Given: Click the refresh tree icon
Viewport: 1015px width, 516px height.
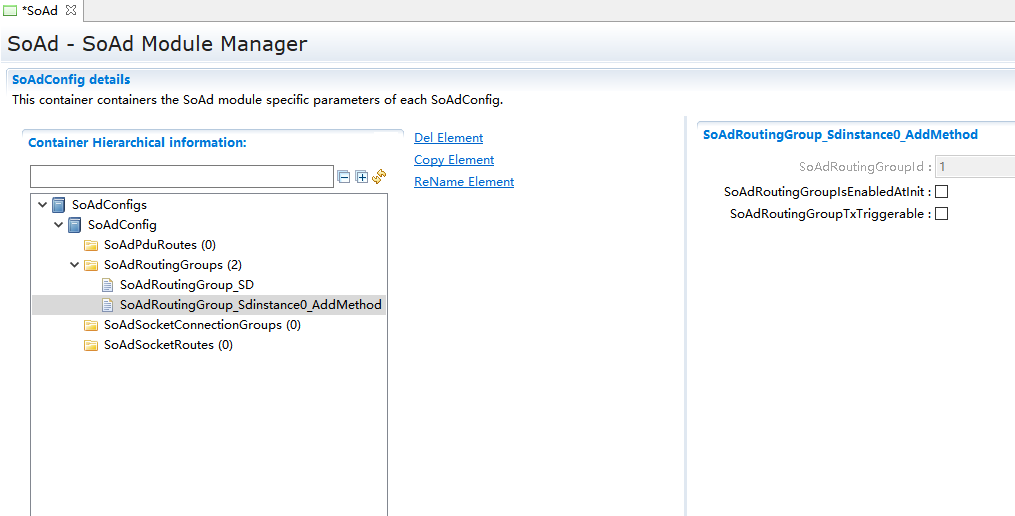Looking at the screenshot, I should tap(379, 177).
